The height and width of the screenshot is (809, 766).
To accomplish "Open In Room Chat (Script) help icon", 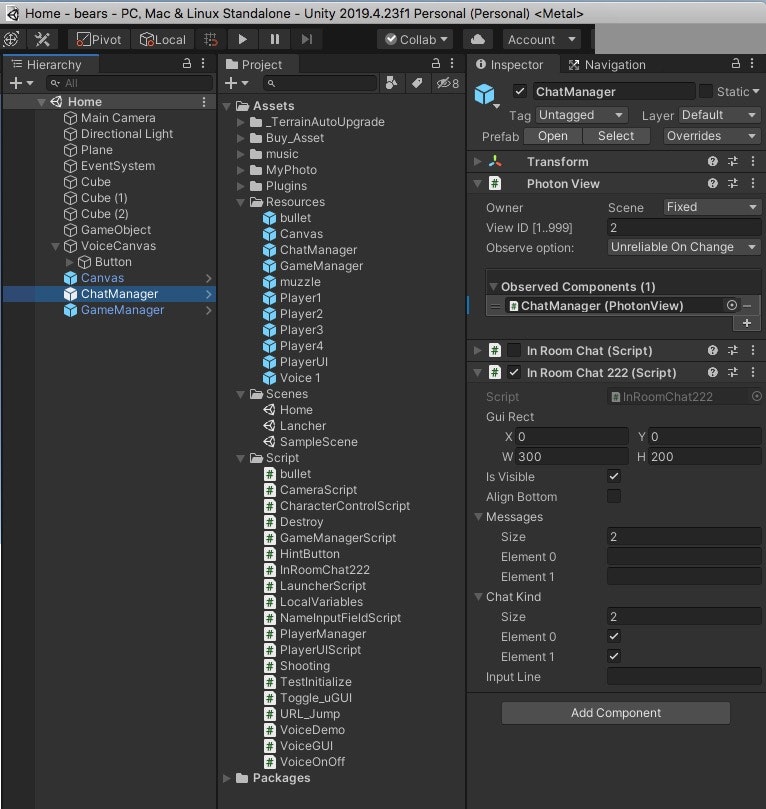I will 713,350.
